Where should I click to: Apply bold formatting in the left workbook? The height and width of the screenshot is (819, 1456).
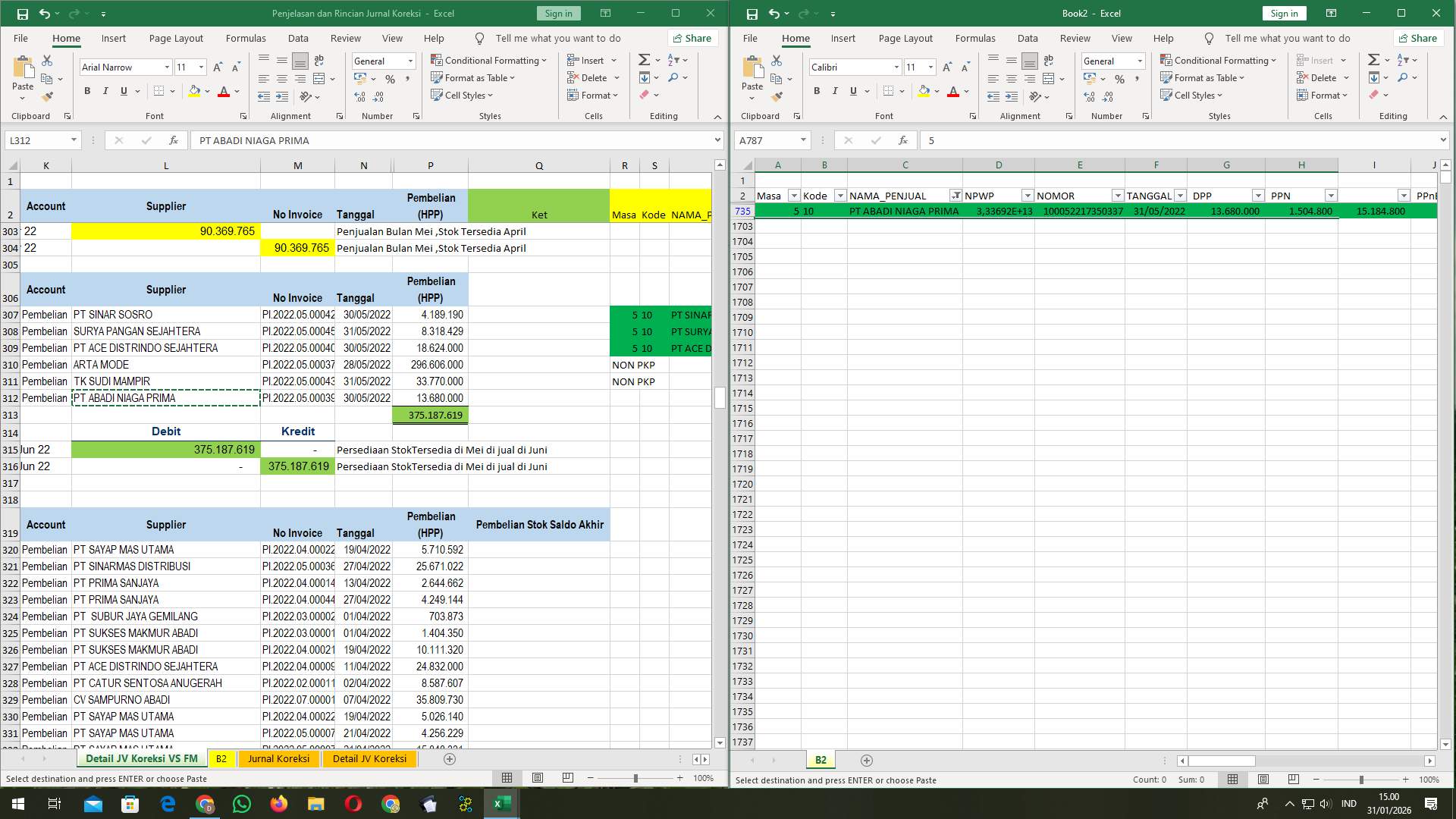86,90
